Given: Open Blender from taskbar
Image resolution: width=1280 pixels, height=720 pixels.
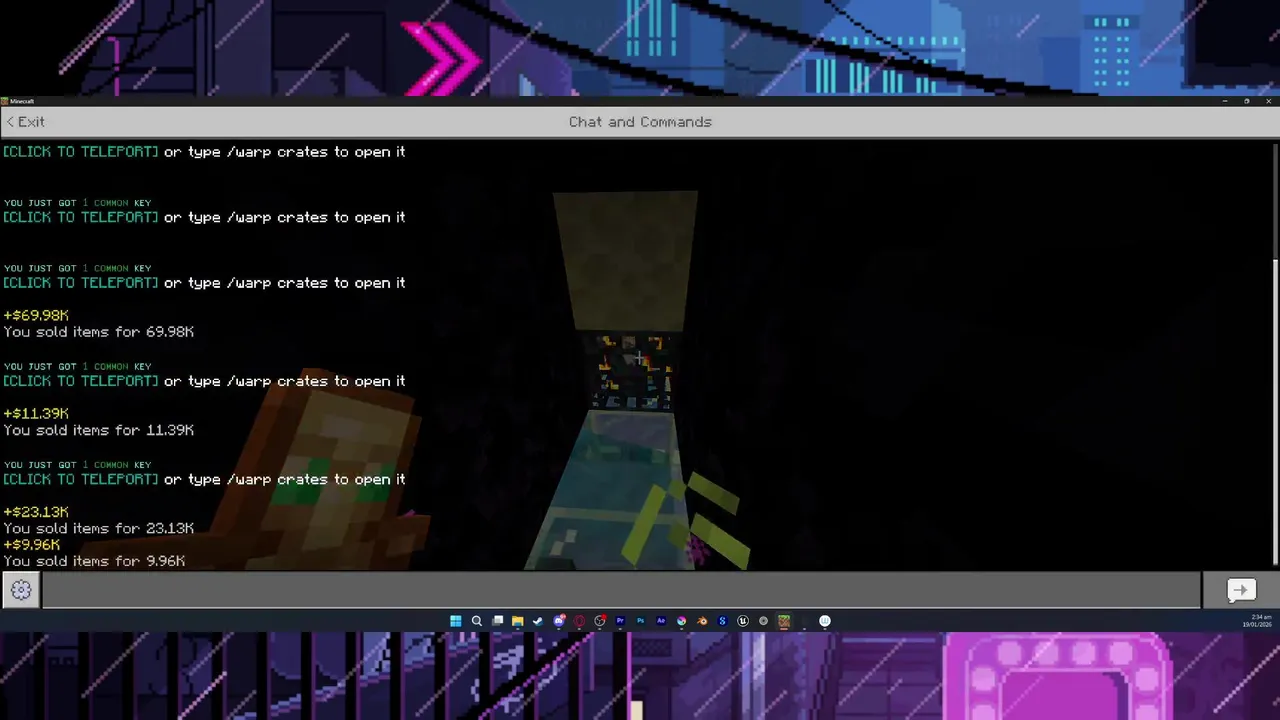Looking at the screenshot, I should (702, 621).
